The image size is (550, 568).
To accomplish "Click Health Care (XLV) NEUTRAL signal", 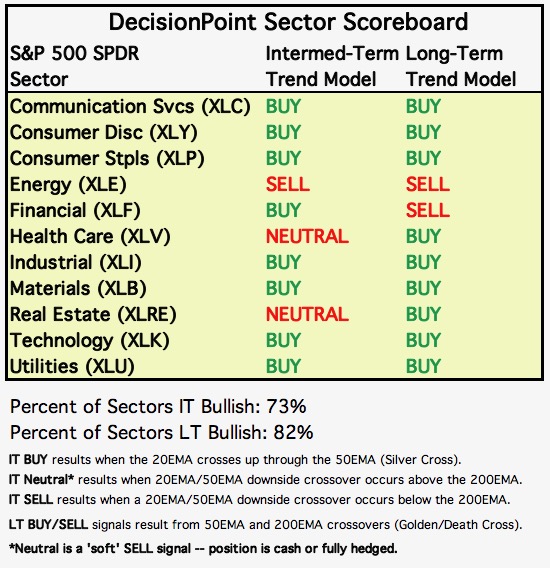I will click(307, 237).
